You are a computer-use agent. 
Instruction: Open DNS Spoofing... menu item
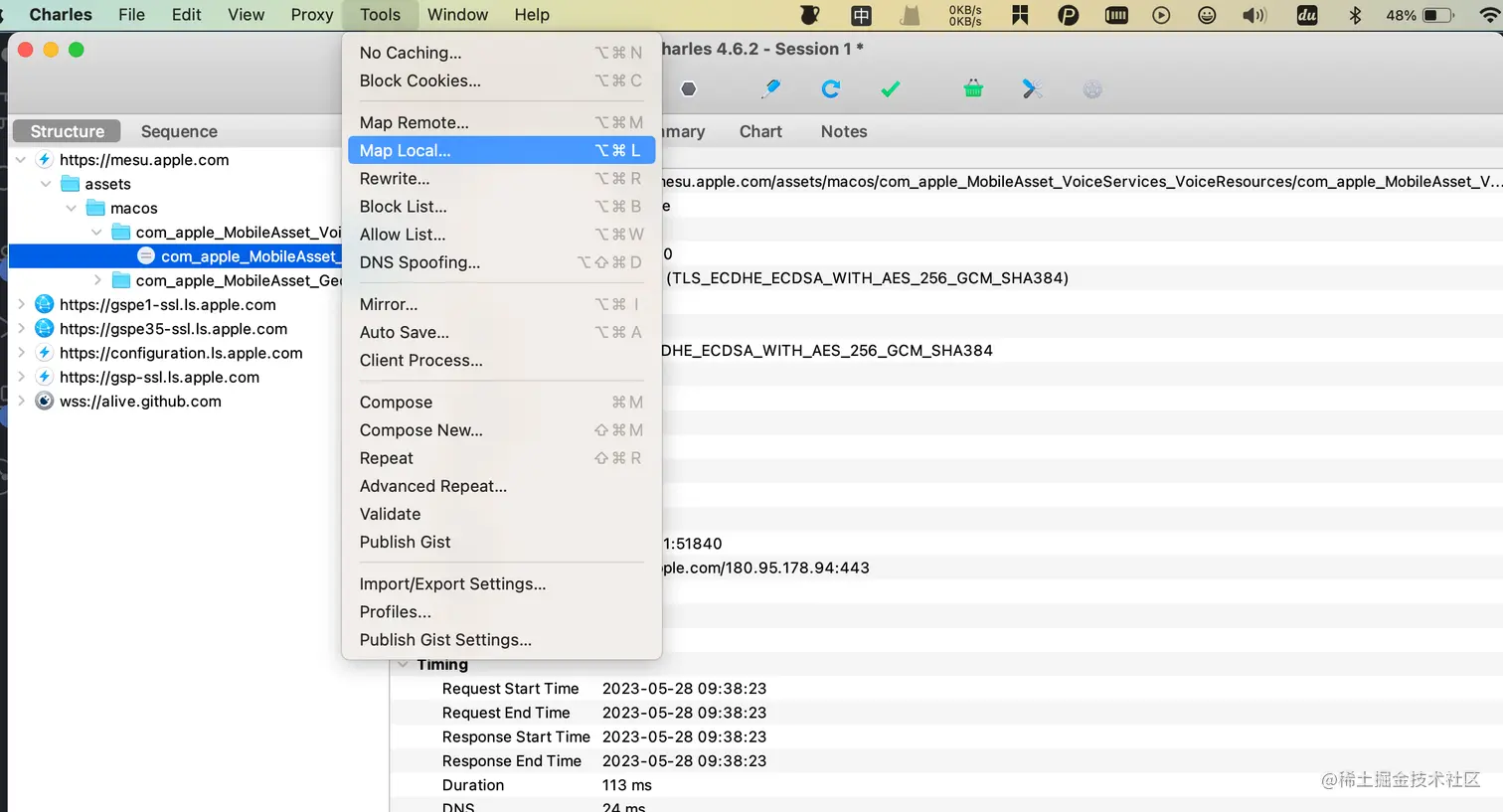pyautogui.click(x=501, y=262)
